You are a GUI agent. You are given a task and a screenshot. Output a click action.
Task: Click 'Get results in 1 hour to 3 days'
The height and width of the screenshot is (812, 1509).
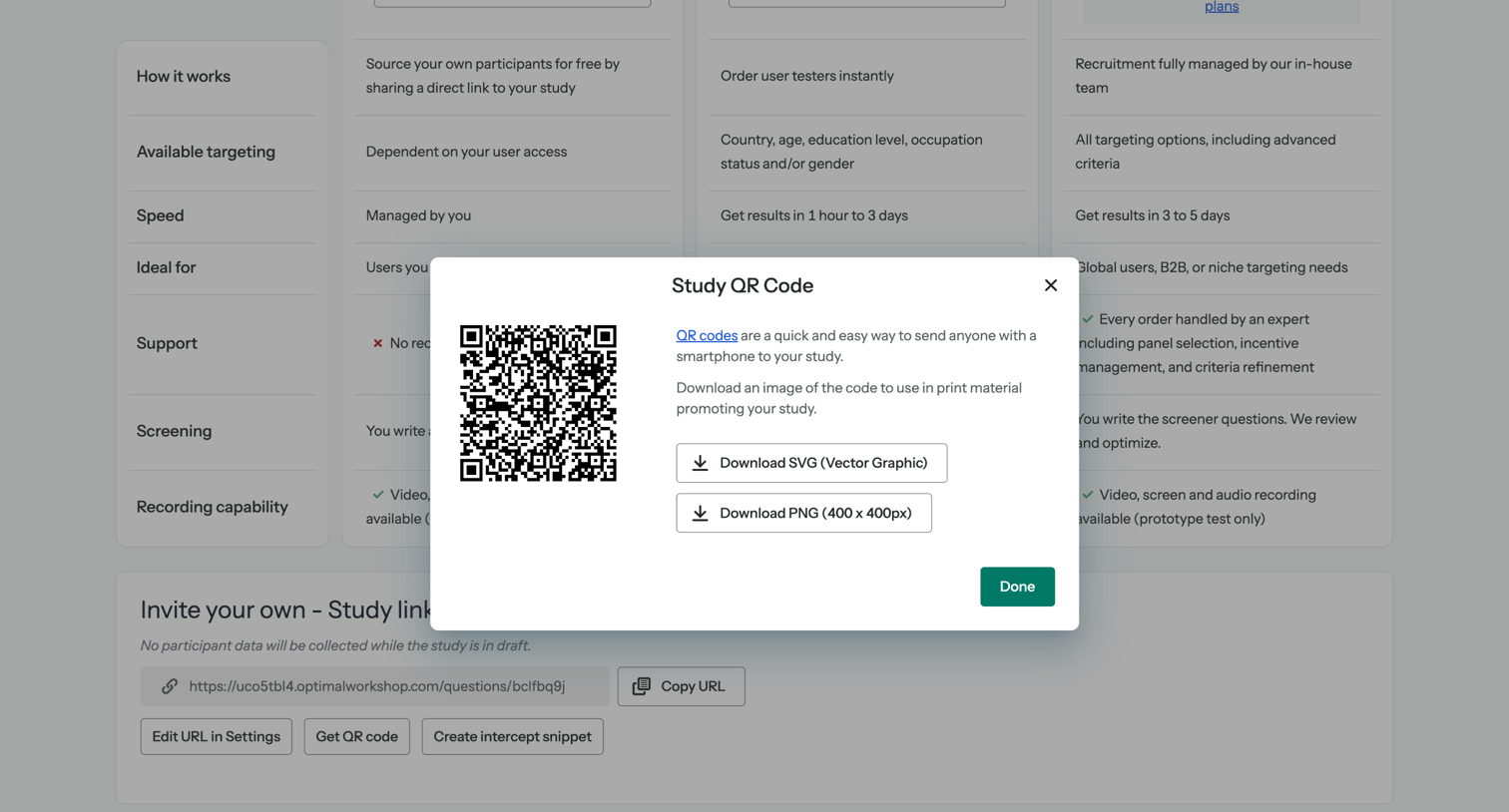tap(814, 215)
